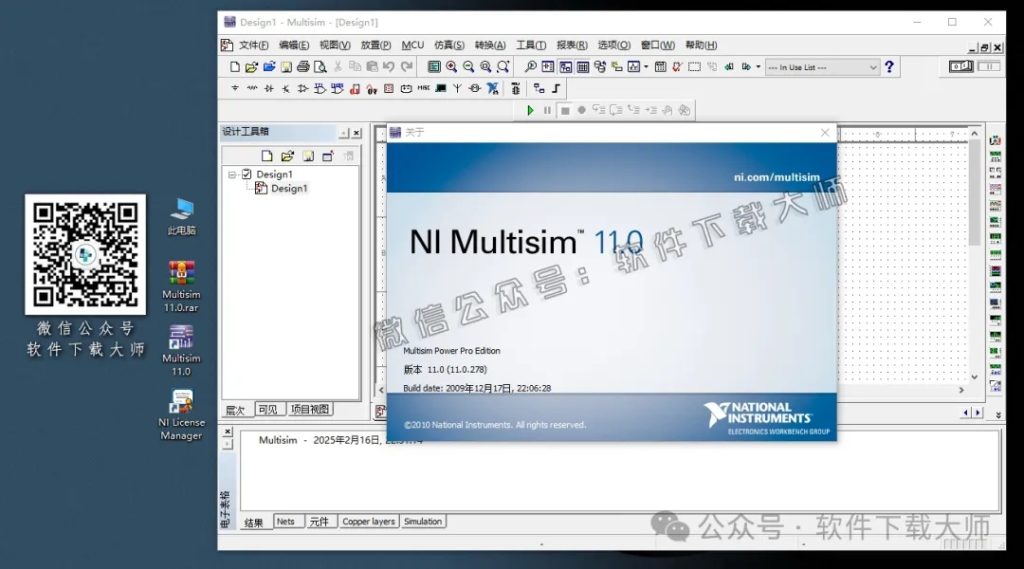
Task: Place an electromechanical component
Action: [x=475, y=88]
